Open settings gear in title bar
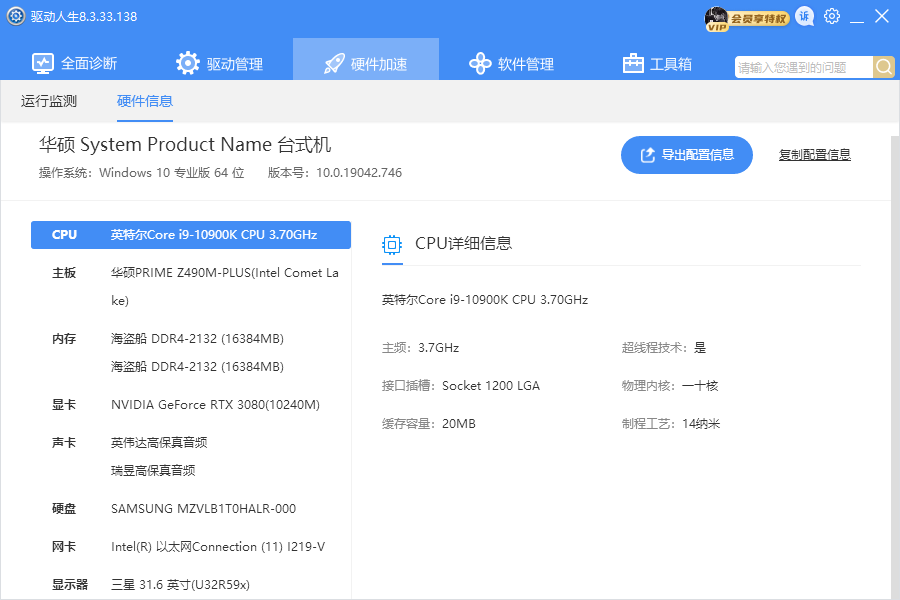Viewport: 900px width, 600px height. (x=832, y=16)
